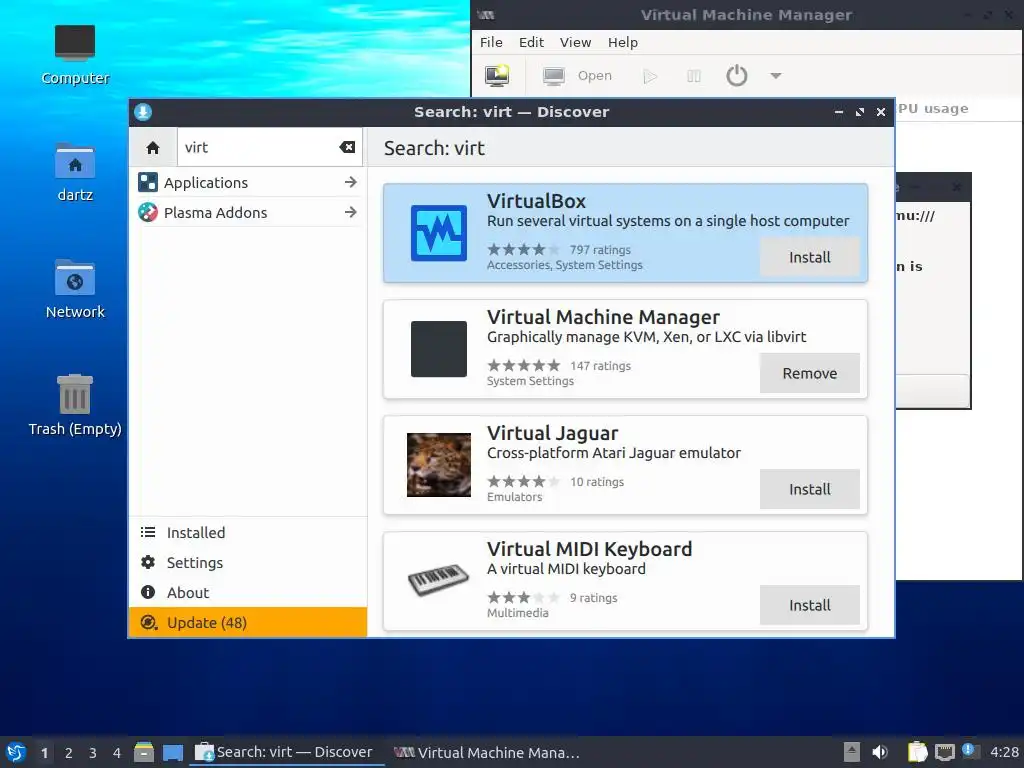Click the Virtual Jaguar title text
Image resolution: width=1024 pixels, height=768 pixels.
pyautogui.click(x=552, y=434)
